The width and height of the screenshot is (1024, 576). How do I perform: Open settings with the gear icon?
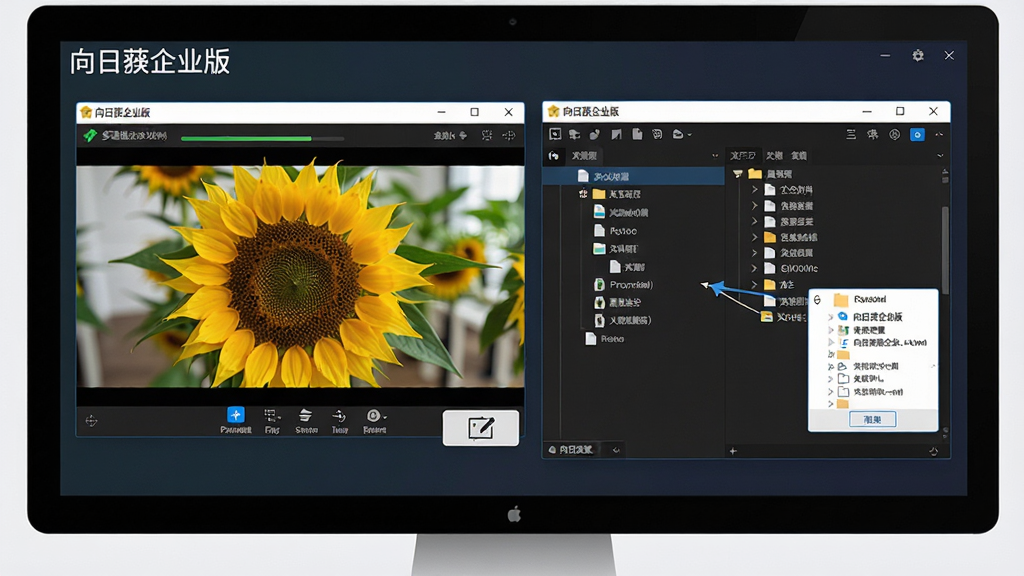tap(918, 56)
